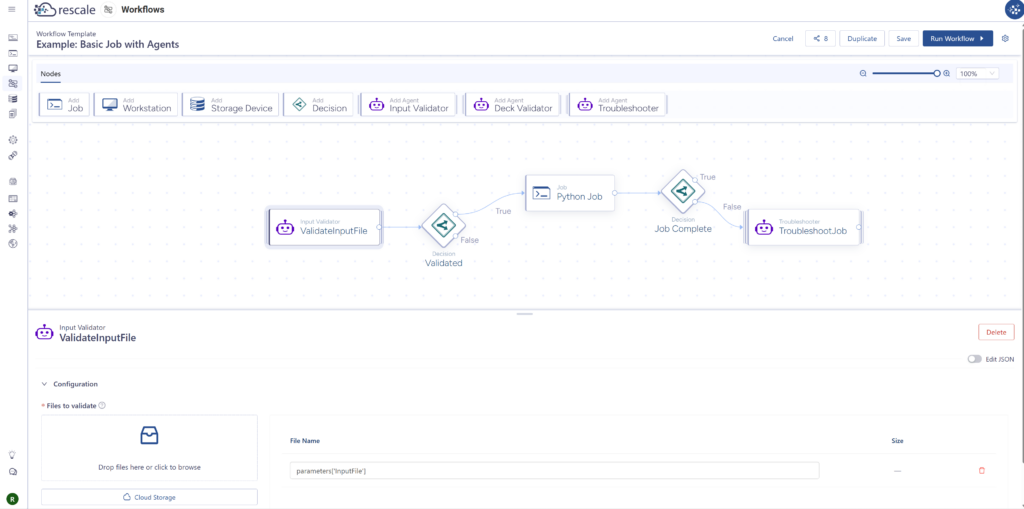The height and width of the screenshot is (509, 1024).
Task: Click the delete trash icon in file row
Action: pyautogui.click(x=981, y=470)
